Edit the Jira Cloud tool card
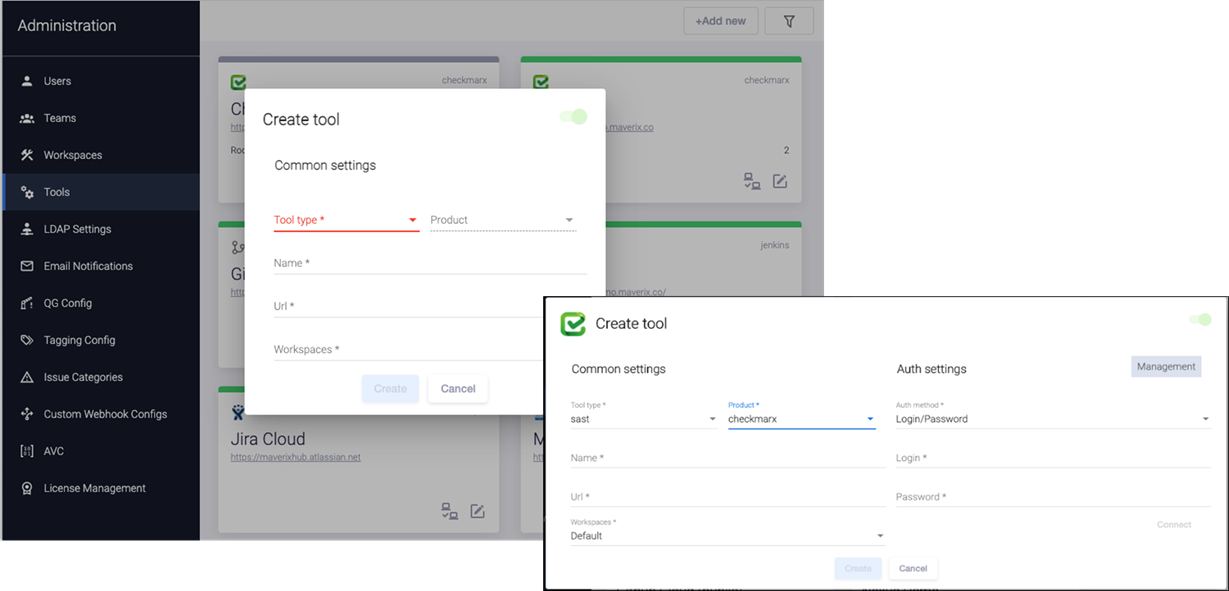 tap(478, 511)
